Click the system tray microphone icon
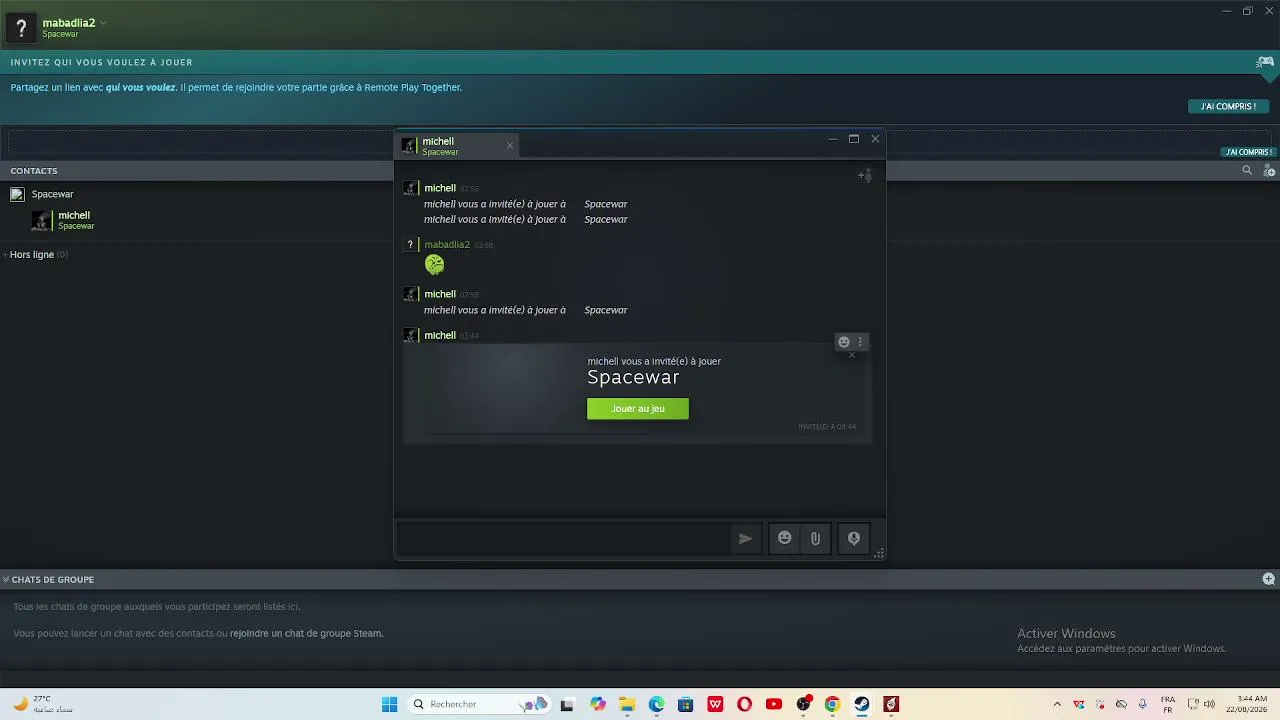Viewport: 1280px width, 720px height. click(1142, 704)
